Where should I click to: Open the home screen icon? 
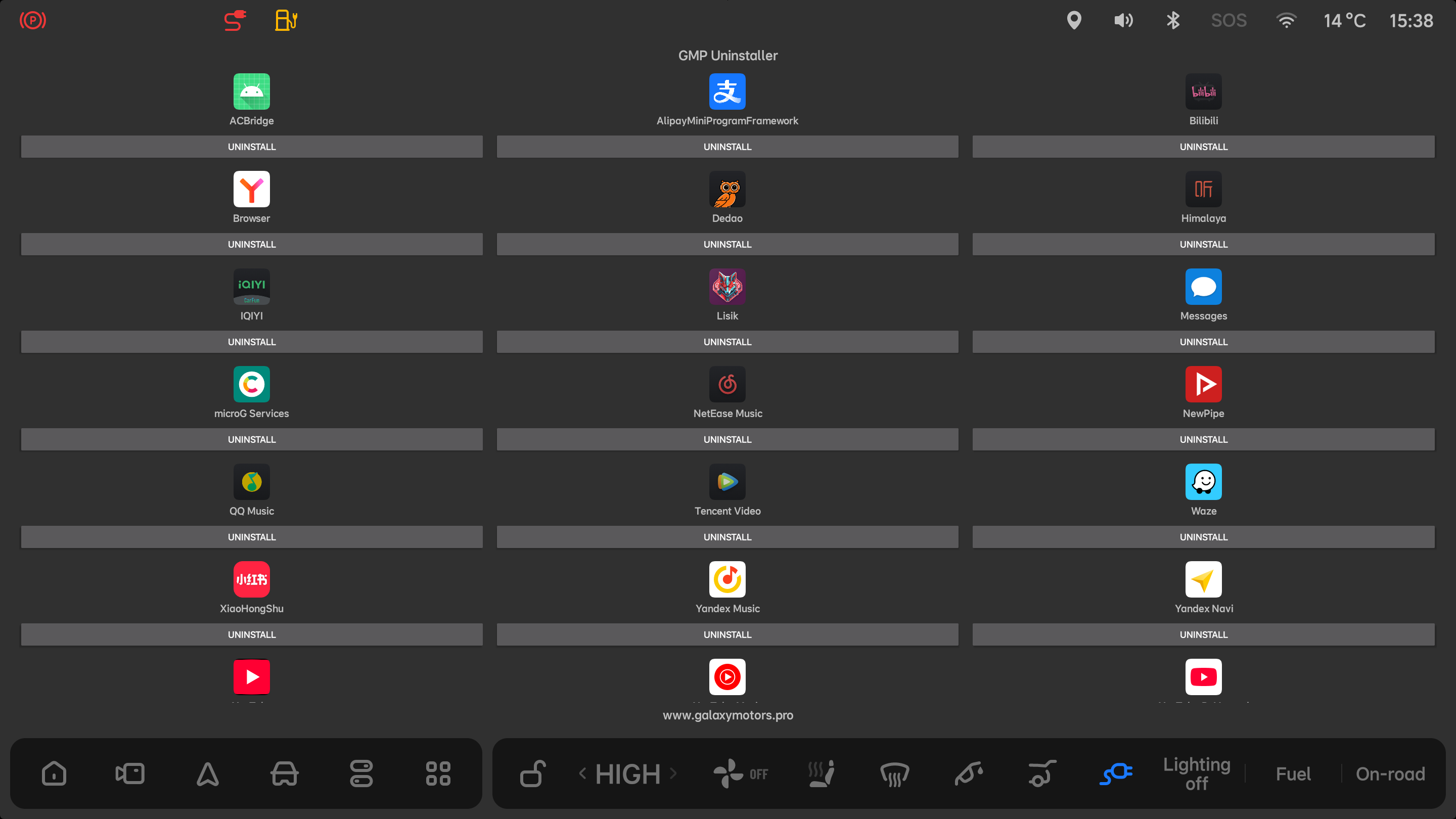coord(54,773)
